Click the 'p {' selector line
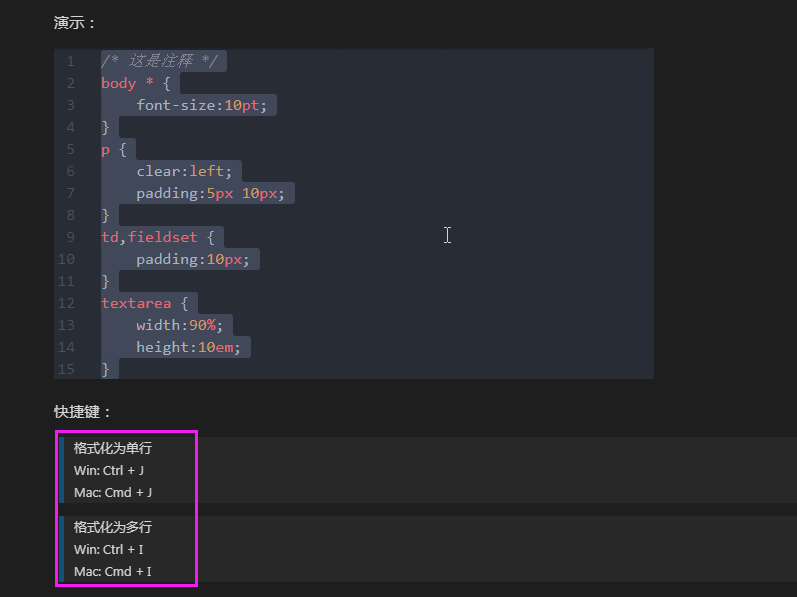This screenshot has height=597, width=797. tap(113, 149)
